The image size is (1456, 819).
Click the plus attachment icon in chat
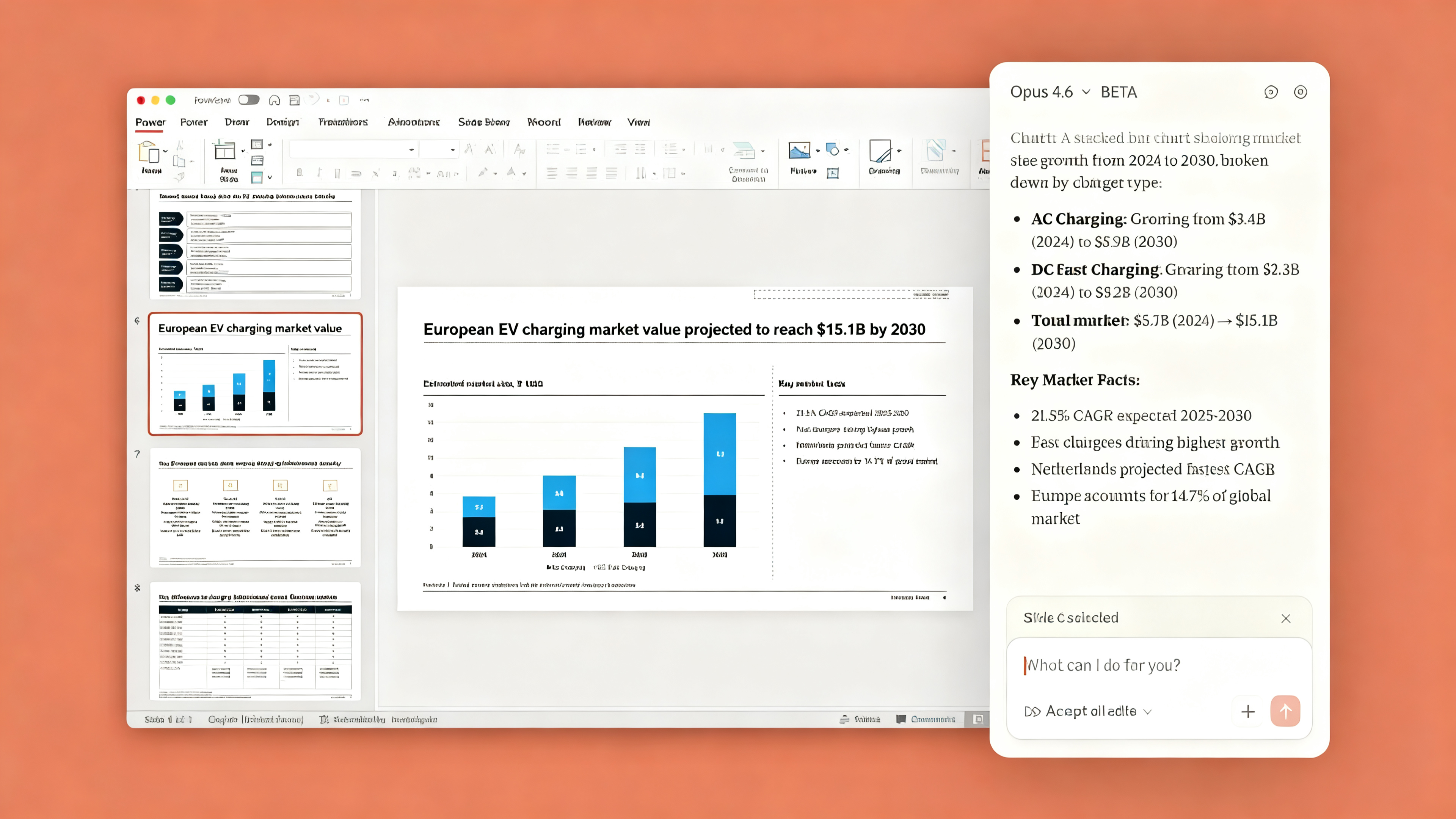point(1248,711)
